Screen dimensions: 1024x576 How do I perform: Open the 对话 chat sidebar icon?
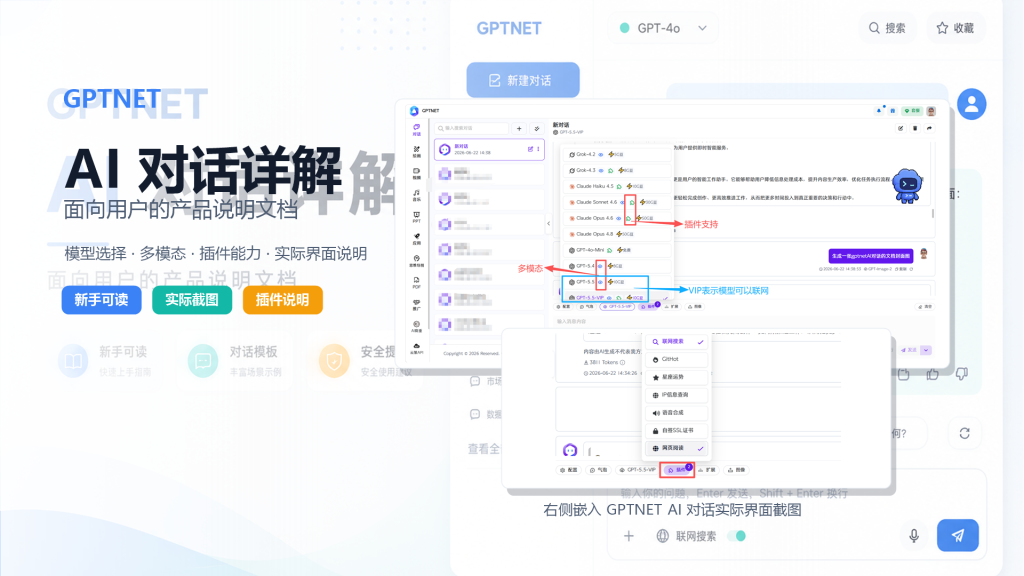click(x=417, y=129)
